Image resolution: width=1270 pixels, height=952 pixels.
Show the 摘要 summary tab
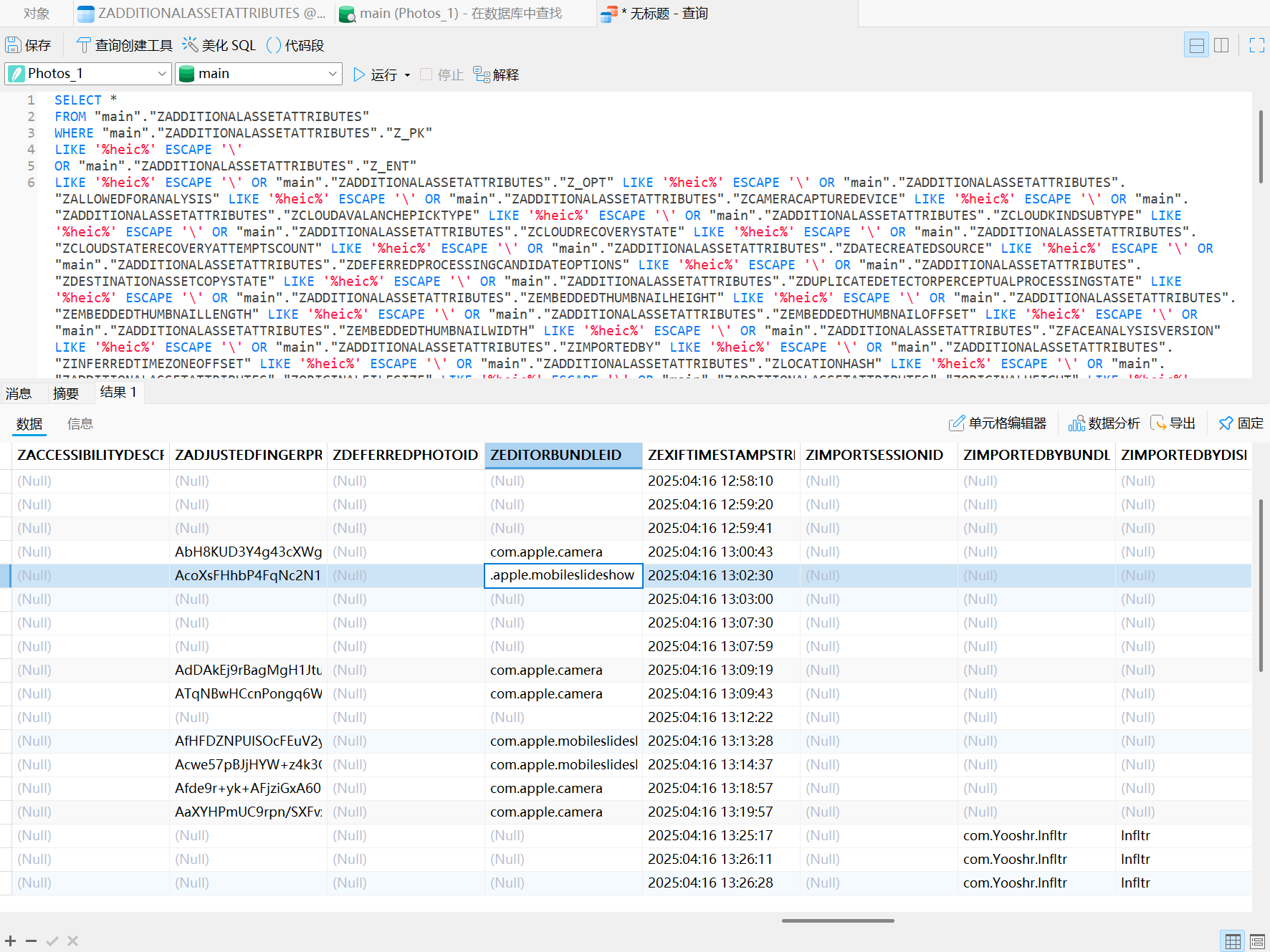[x=66, y=393]
